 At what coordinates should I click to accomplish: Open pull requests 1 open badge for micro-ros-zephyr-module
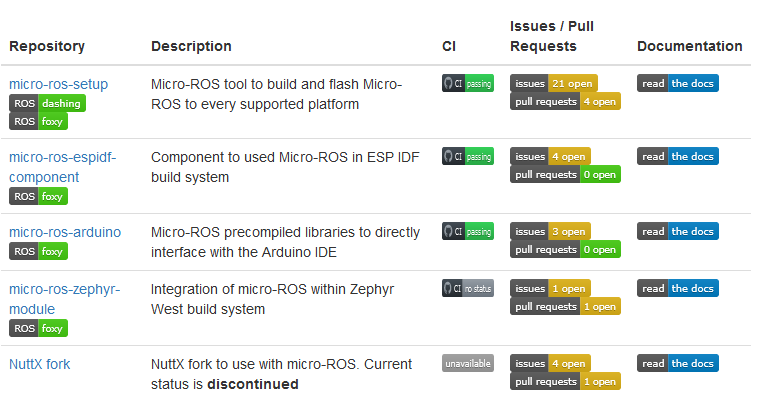[565, 306]
